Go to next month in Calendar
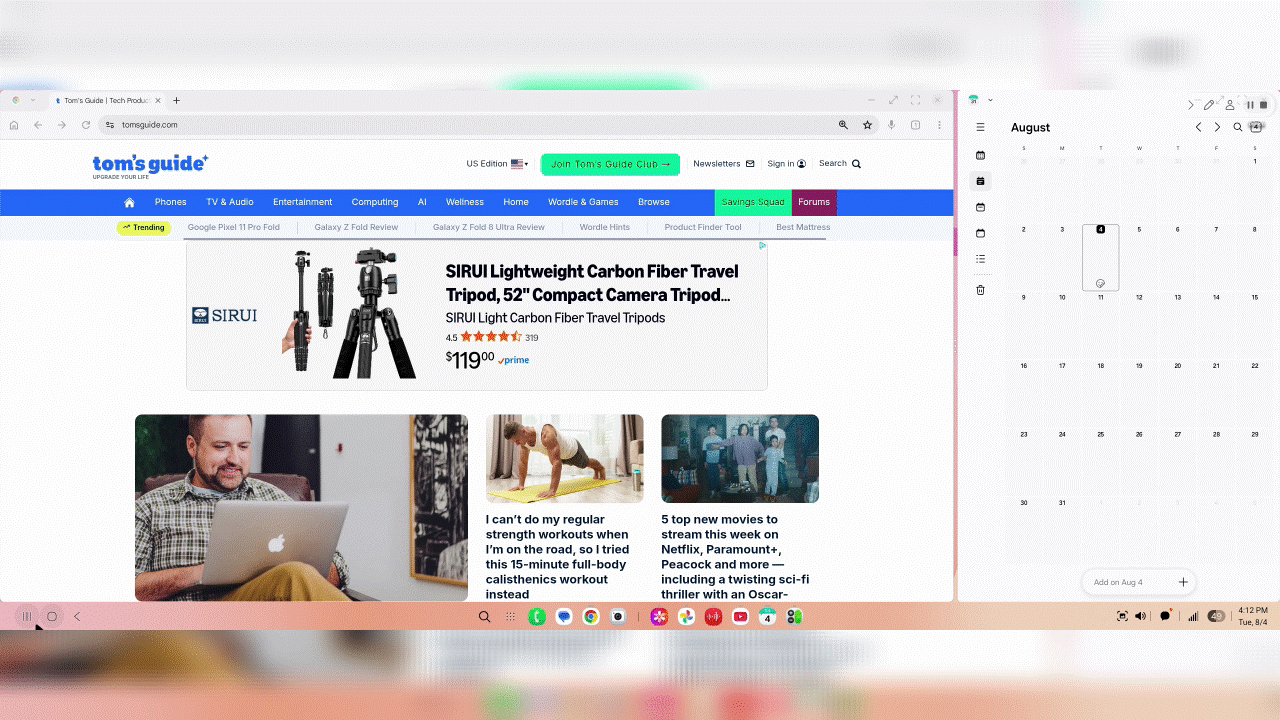Image resolution: width=1280 pixels, height=720 pixels. pyautogui.click(x=1217, y=127)
